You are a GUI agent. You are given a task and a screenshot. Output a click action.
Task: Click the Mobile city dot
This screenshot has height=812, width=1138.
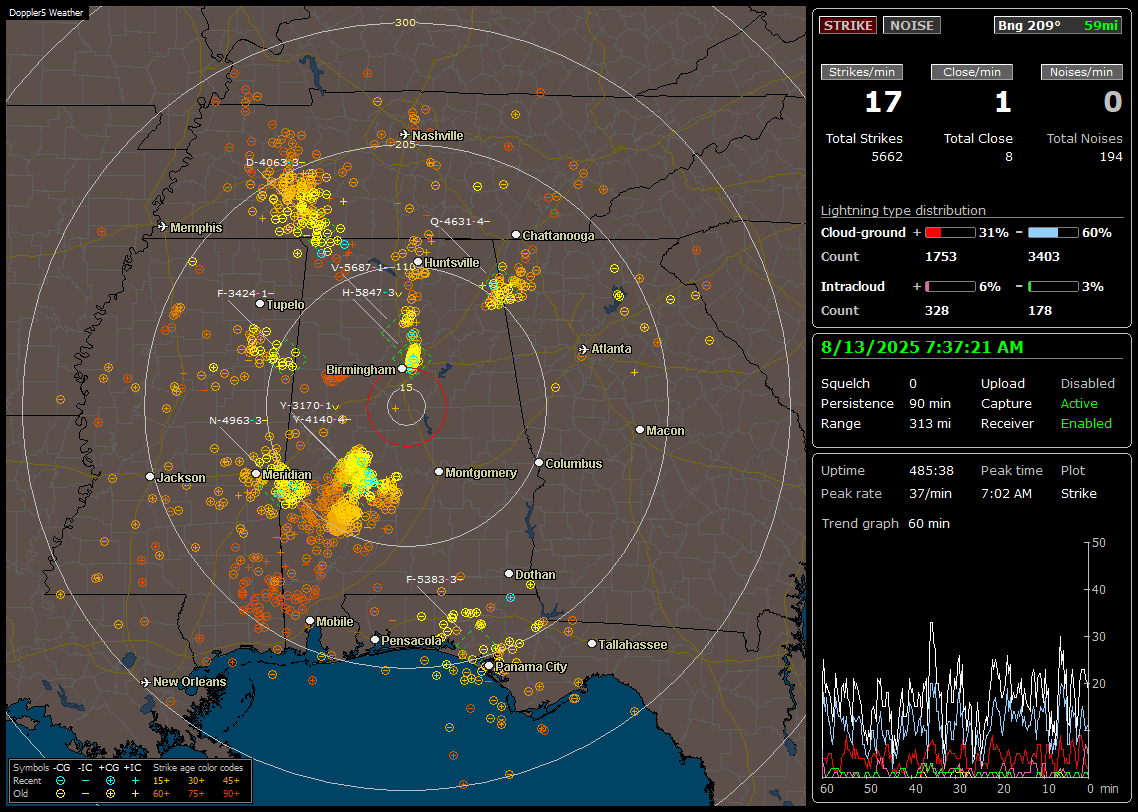(310, 621)
